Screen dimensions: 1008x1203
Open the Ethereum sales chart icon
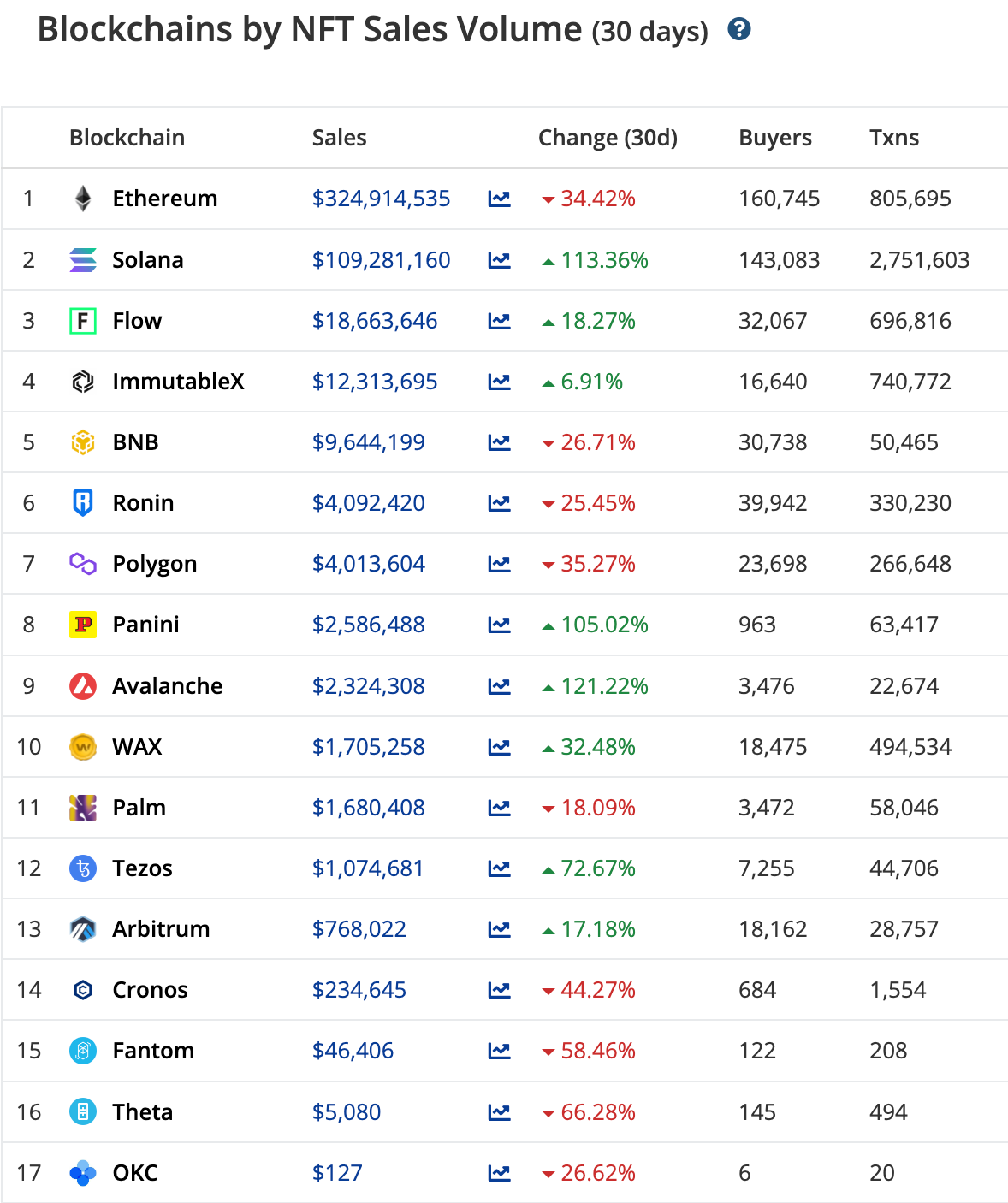pyautogui.click(x=500, y=199)
